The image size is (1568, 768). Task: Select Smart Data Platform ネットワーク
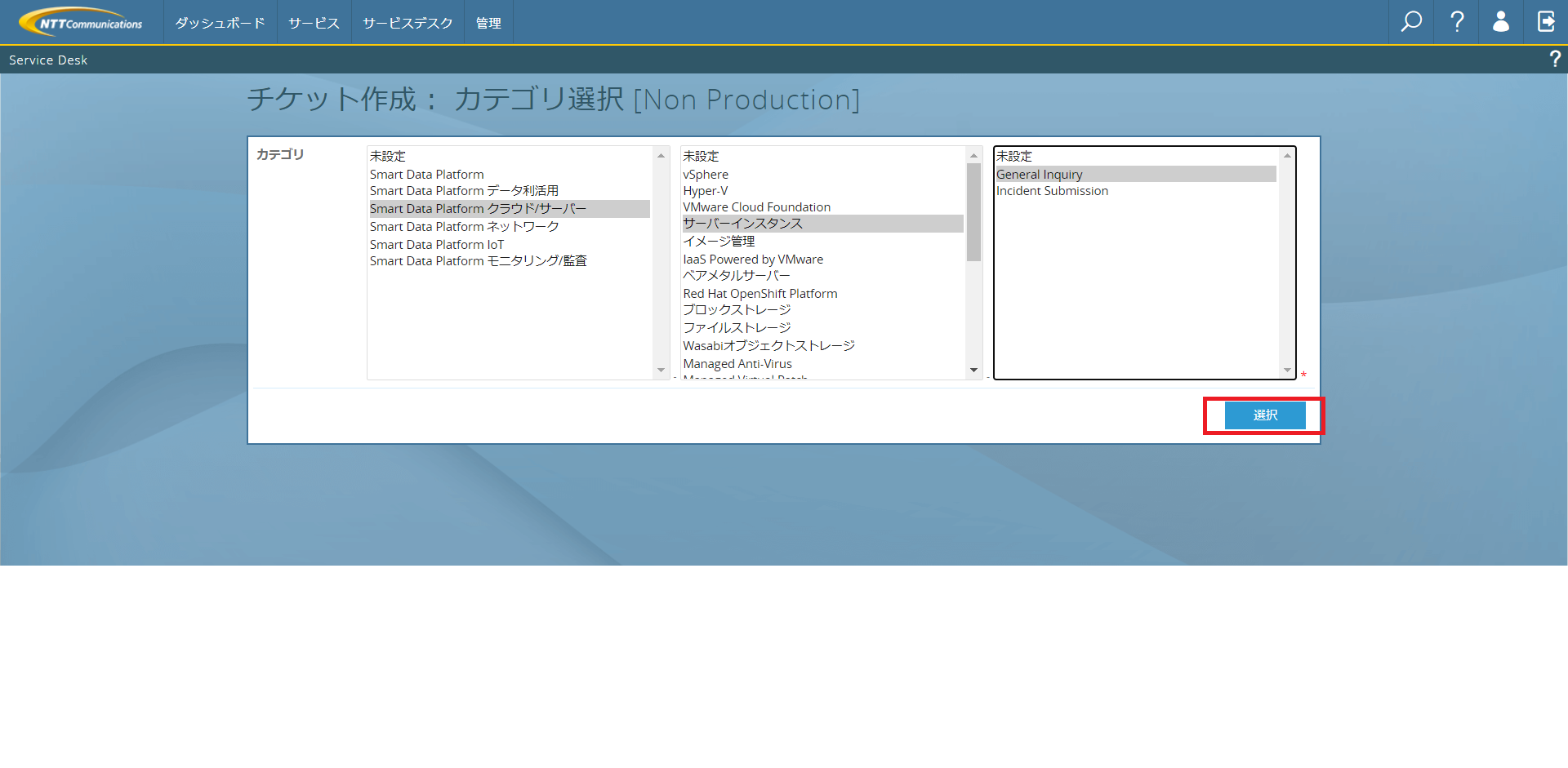pos(510,227)
